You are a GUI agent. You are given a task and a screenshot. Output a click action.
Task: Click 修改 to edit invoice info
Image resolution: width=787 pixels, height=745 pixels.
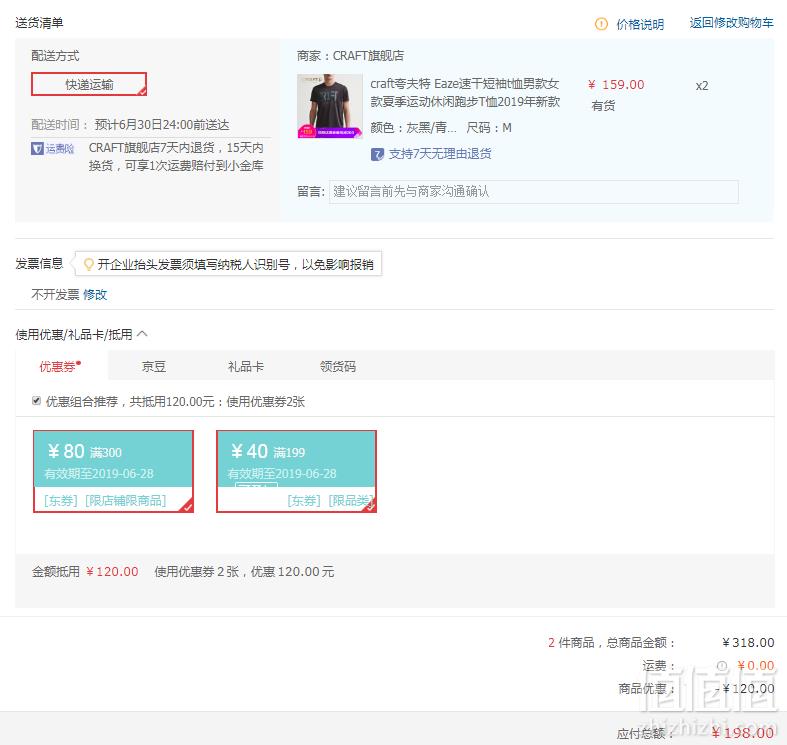point(95,295)
